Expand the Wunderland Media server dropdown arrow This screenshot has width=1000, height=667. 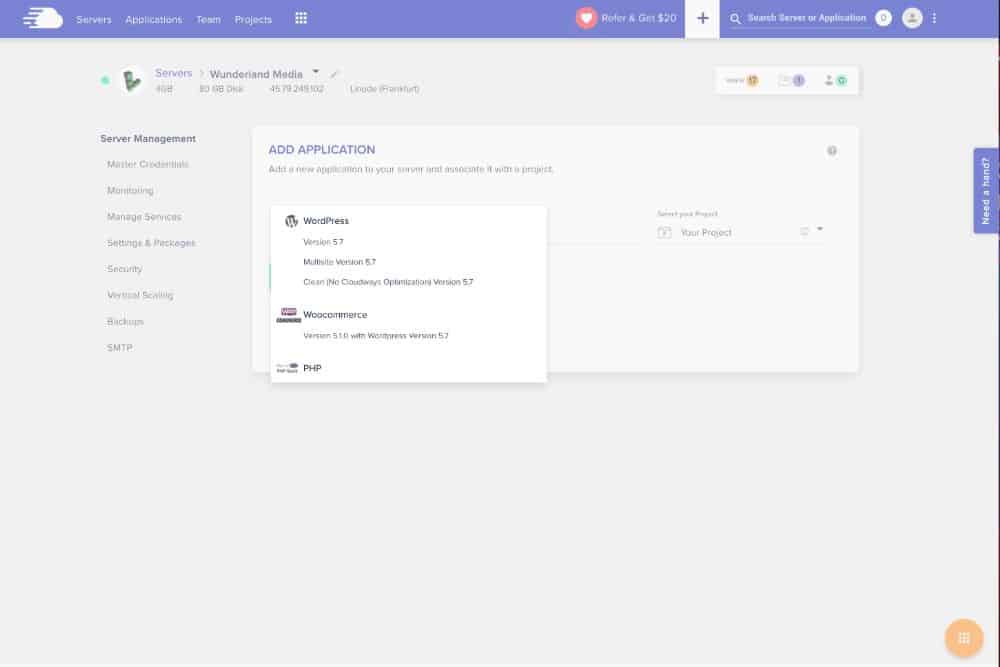coord(316,71)
